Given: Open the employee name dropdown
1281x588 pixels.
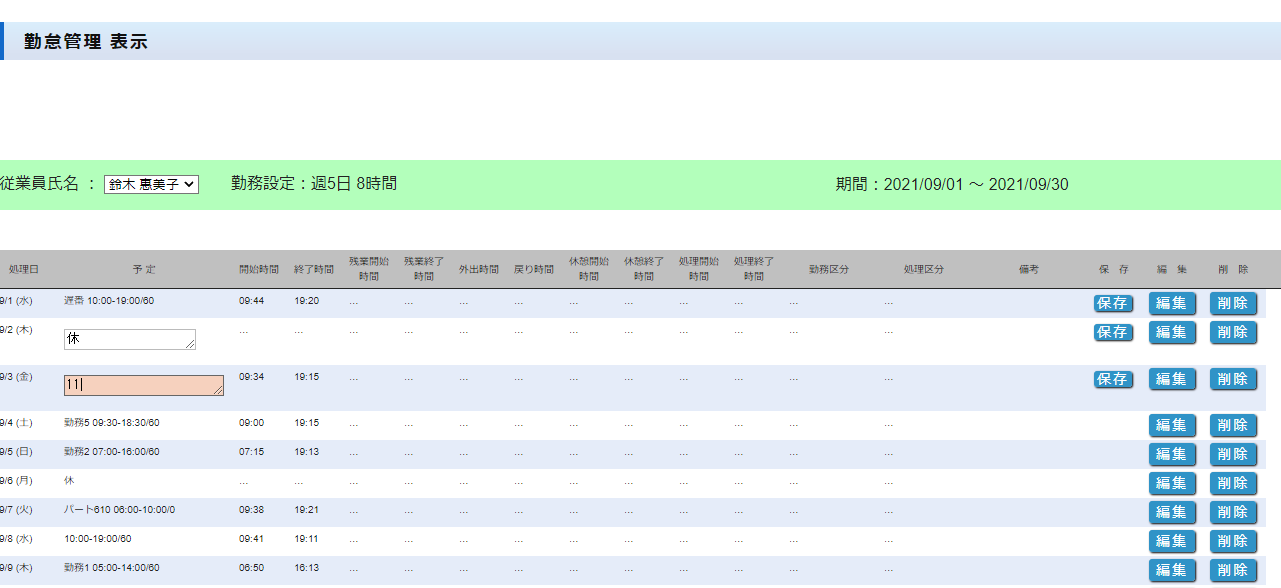Looking at the screenshot, I should click(x=151, y=185).
